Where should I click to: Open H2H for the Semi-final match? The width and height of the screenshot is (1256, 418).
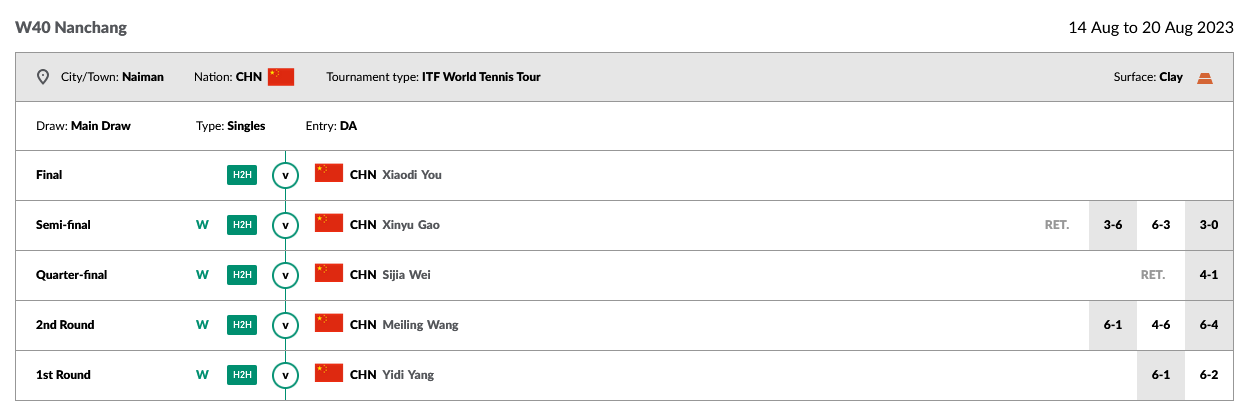242,225
